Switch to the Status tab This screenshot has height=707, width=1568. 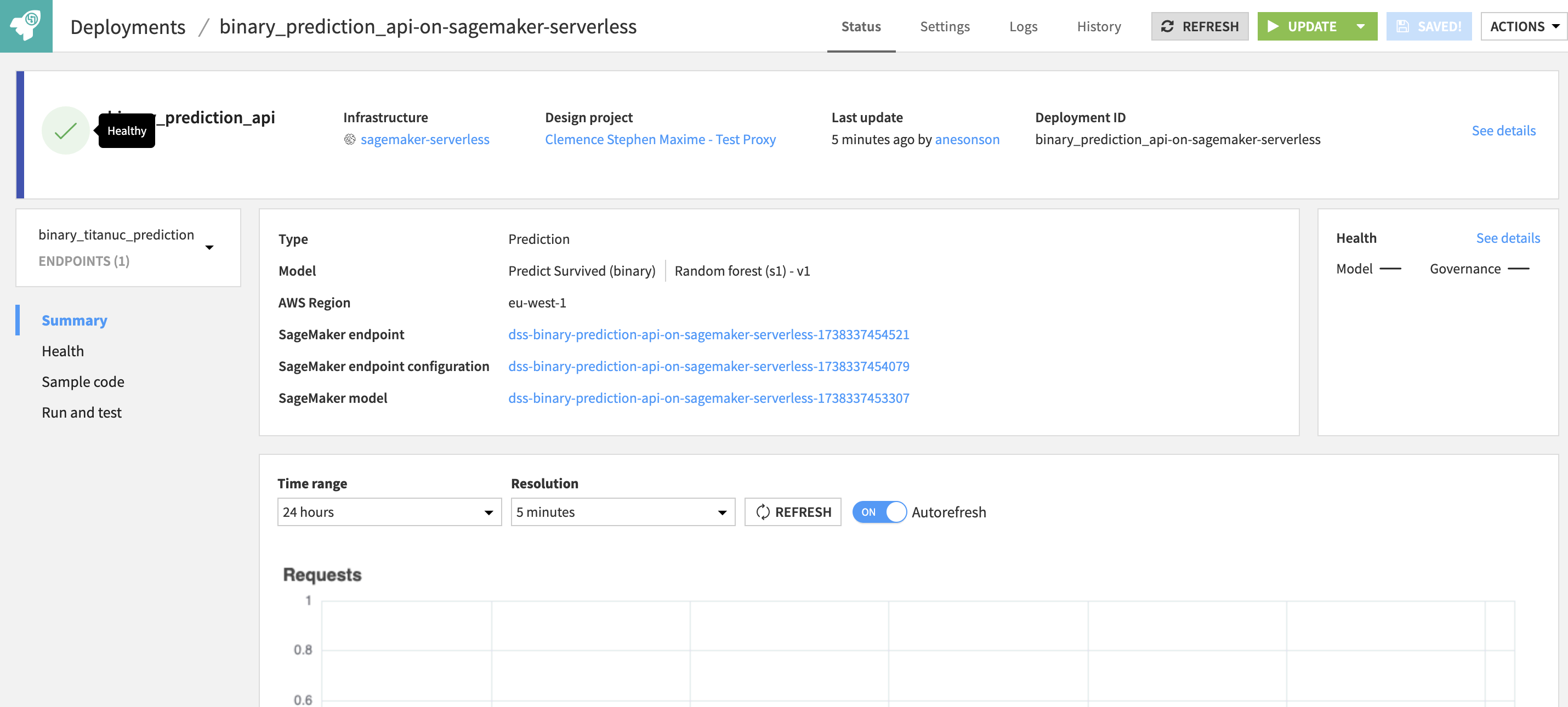coord(861,26)
